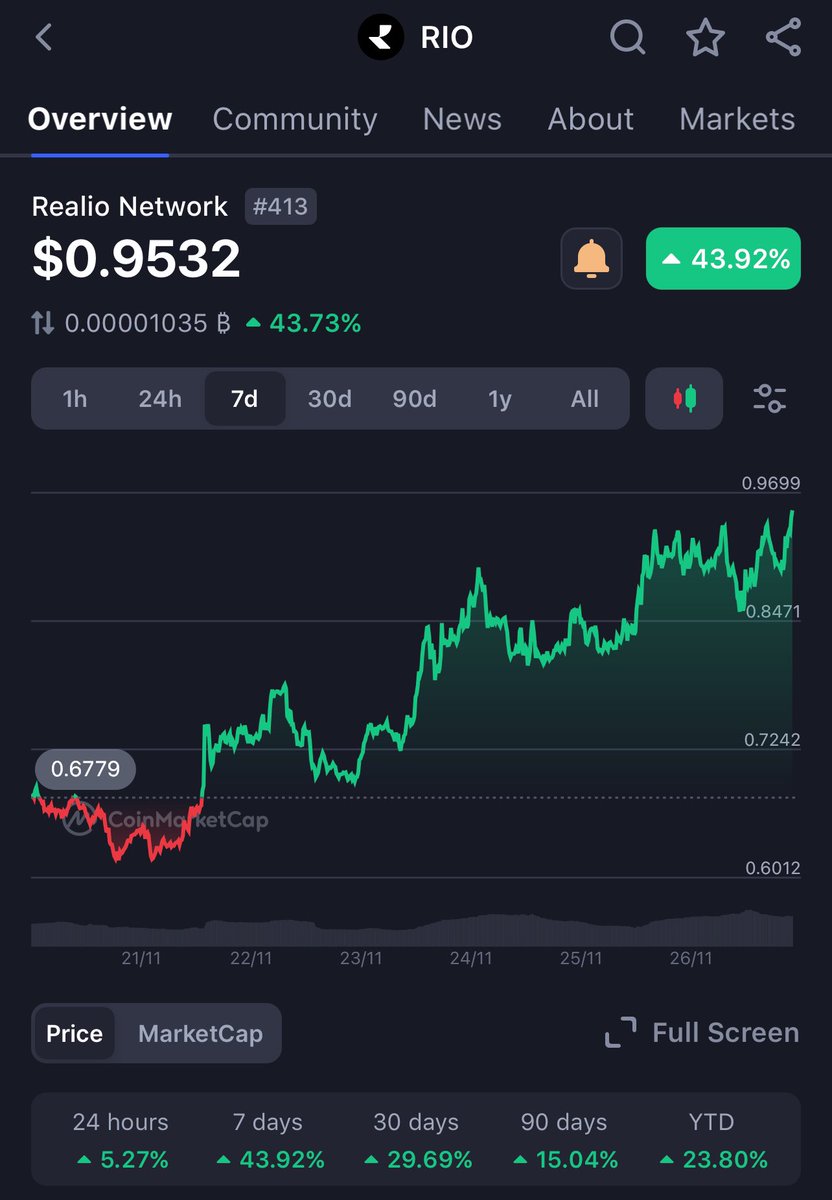Select the 7d chart range
The width and height of the screenshot is (832, 1200).
[245, 399]
